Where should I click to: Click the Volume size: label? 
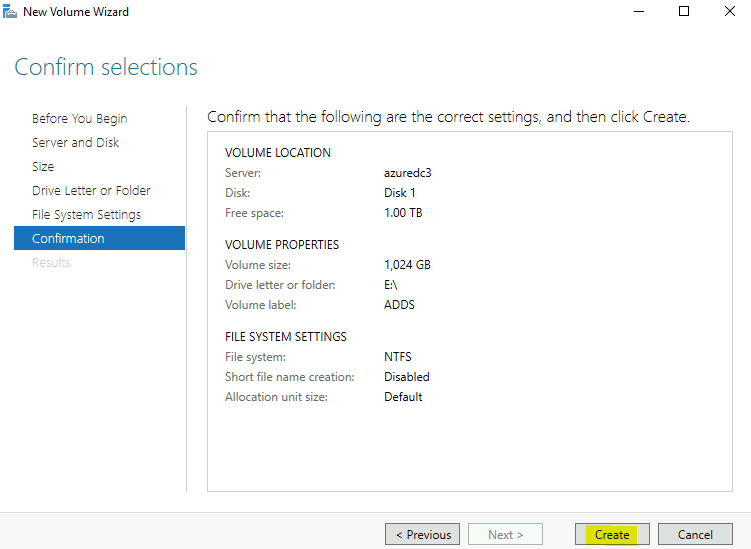click(x=258, y=264)
